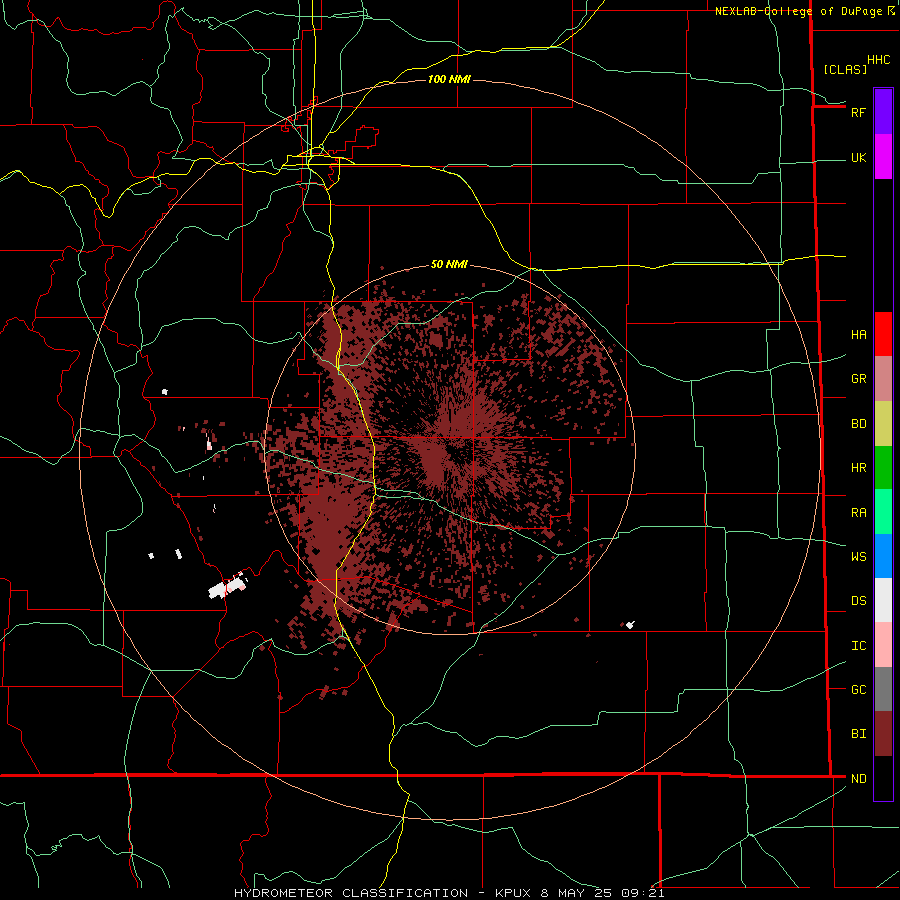Screen dimensions: 900x900
Task: Click the radar center of the echo pattern
Action: [x=452, y=451]
